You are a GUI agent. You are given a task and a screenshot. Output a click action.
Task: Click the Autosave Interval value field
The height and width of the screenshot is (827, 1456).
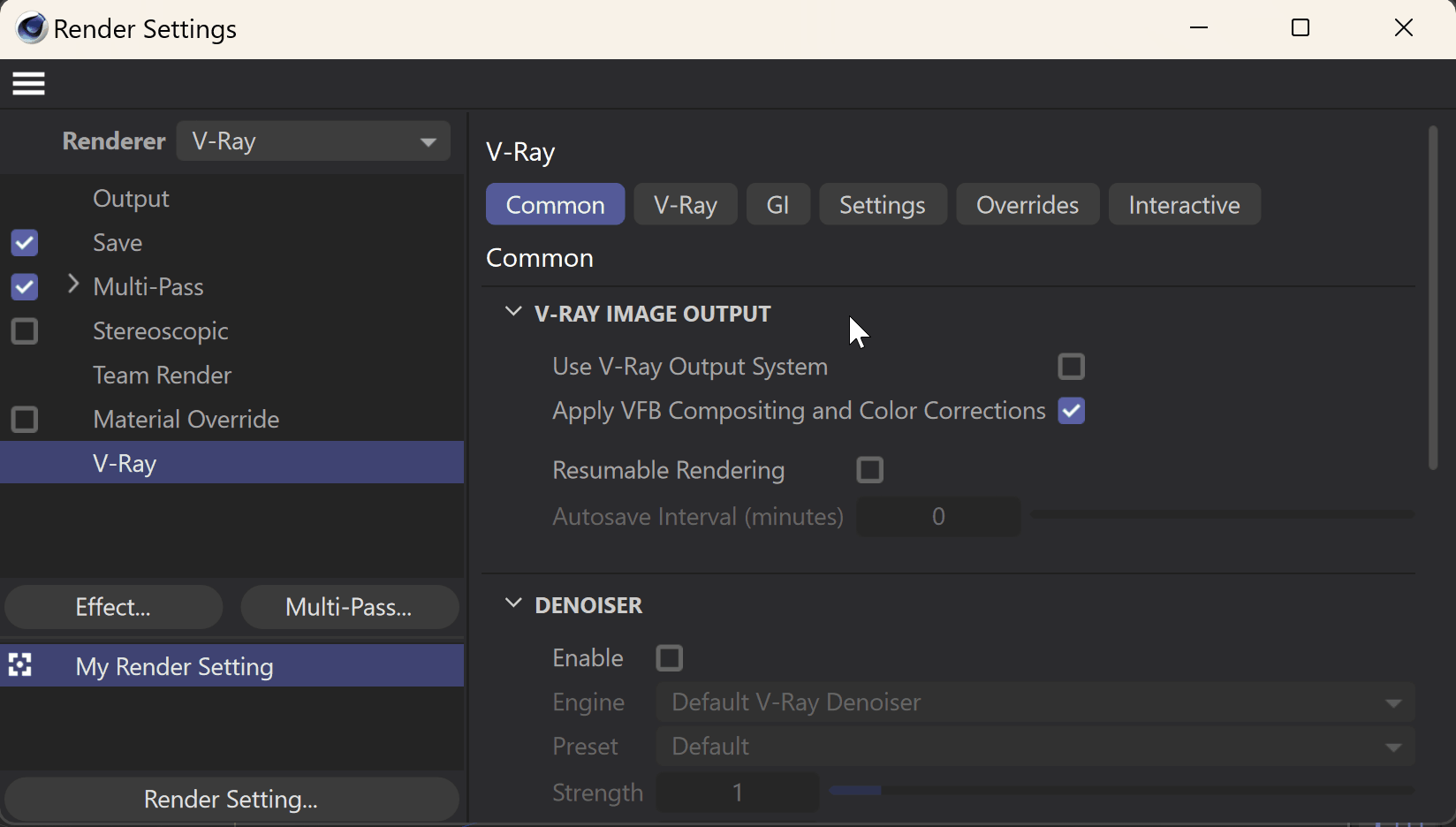point(938,516)
